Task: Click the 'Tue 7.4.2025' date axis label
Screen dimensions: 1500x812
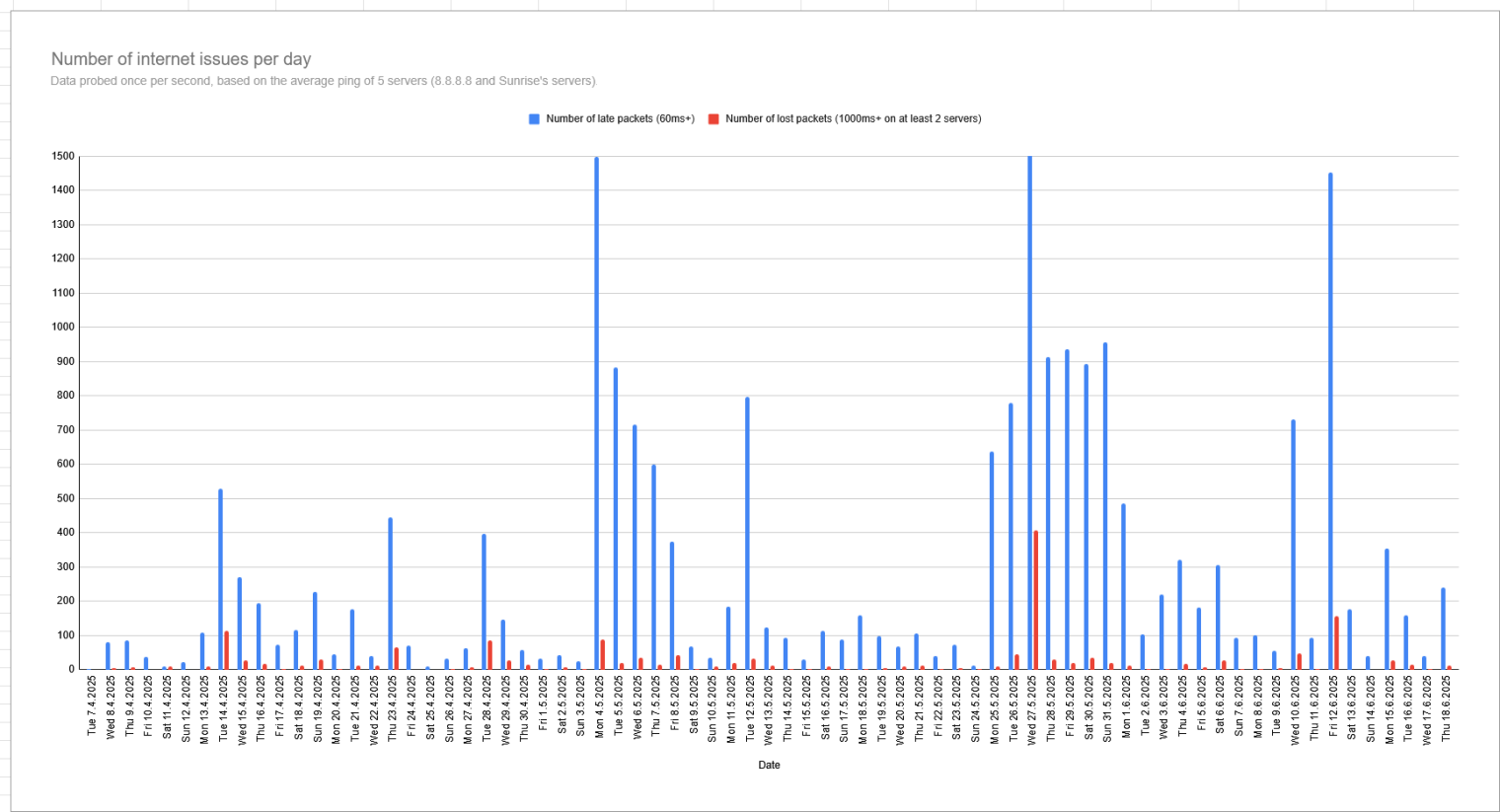Action: 92,706
